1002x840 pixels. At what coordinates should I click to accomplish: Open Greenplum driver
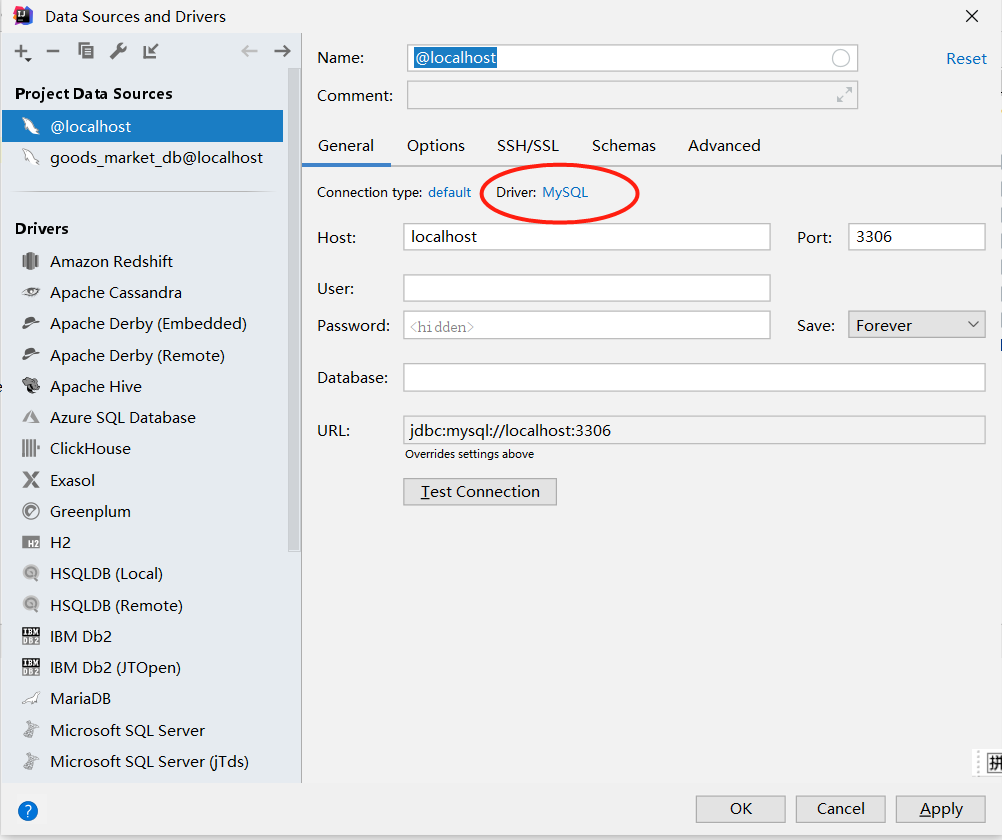[x=144, y=511]
